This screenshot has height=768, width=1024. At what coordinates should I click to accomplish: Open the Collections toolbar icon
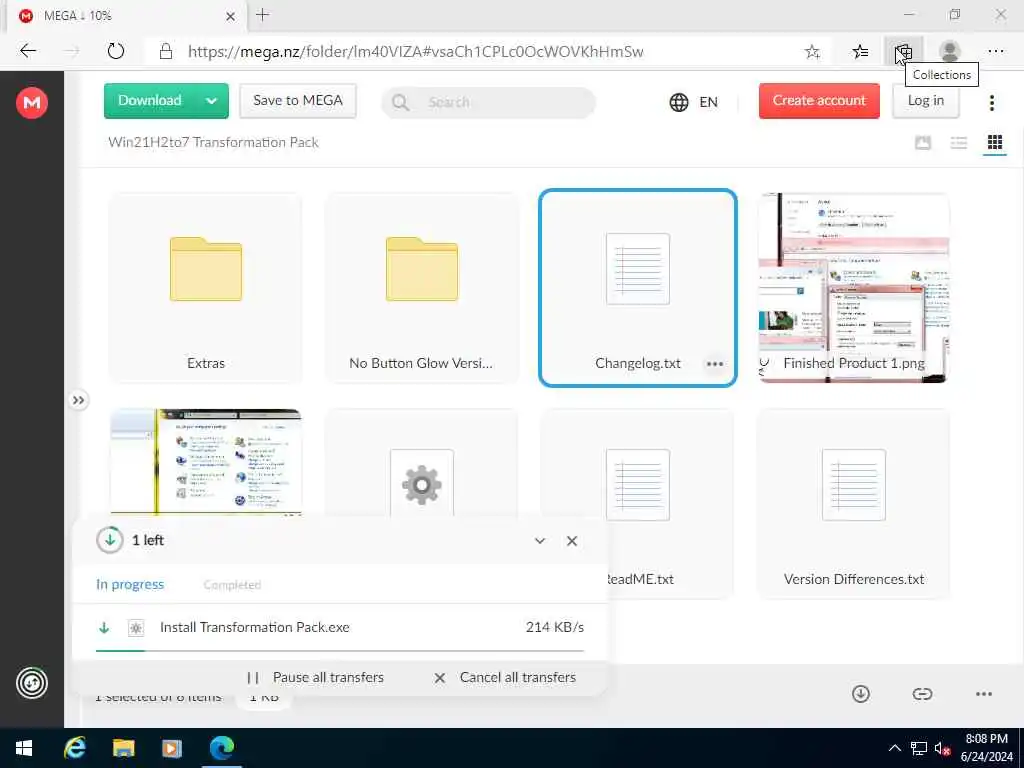[903, 52]
